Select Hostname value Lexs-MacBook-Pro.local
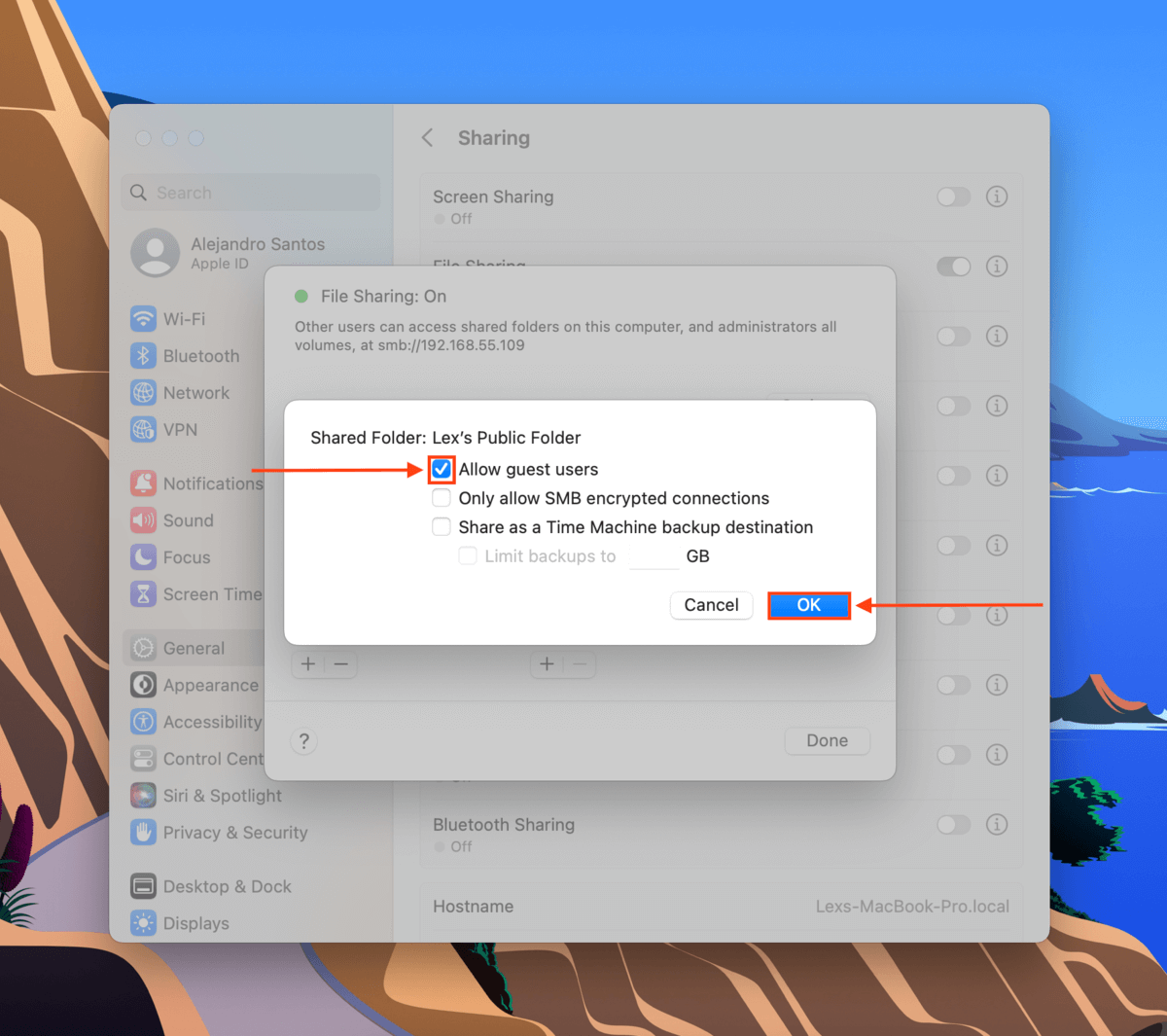 click(x=912, y=907)
